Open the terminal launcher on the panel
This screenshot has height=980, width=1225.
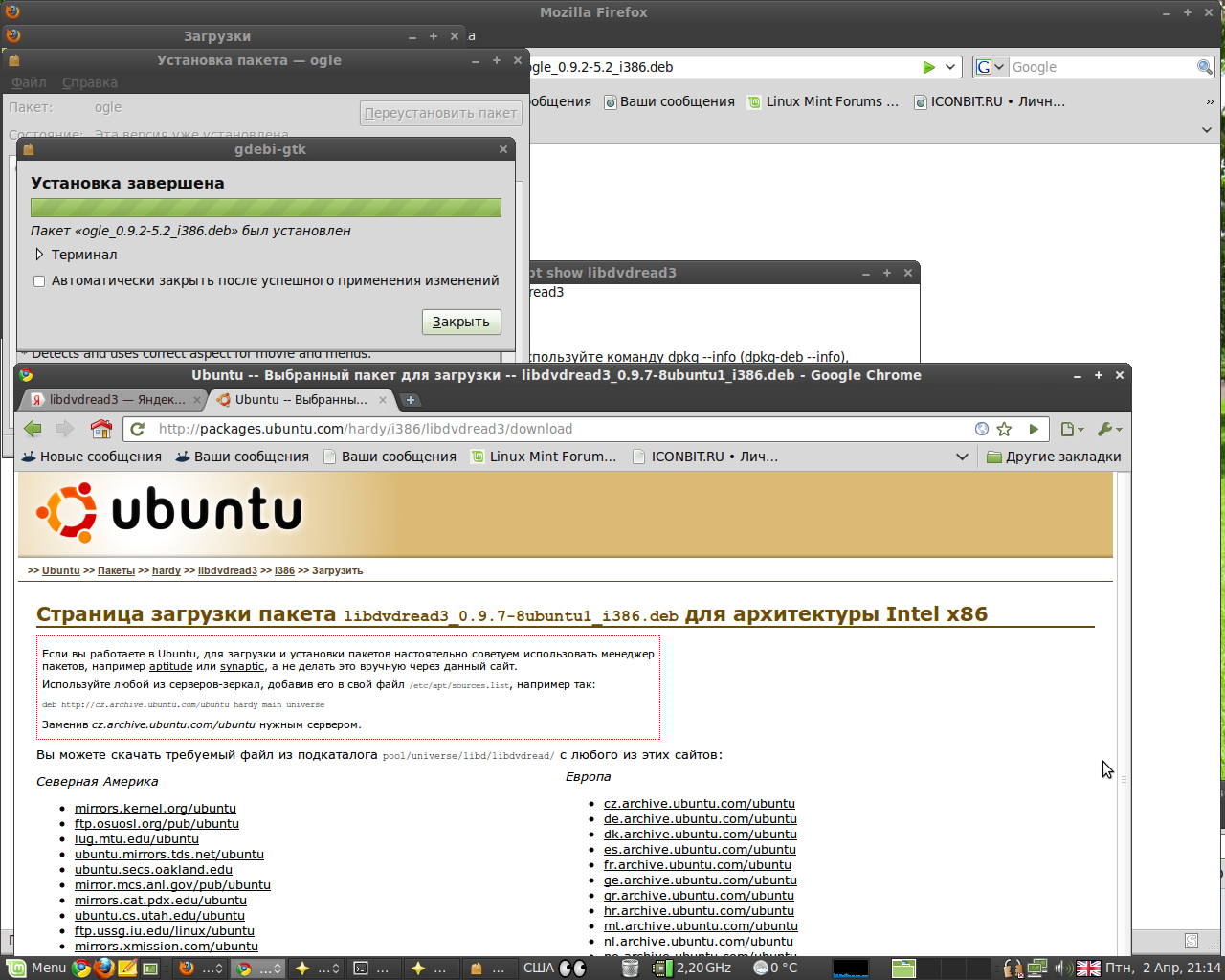coord(150,968)
